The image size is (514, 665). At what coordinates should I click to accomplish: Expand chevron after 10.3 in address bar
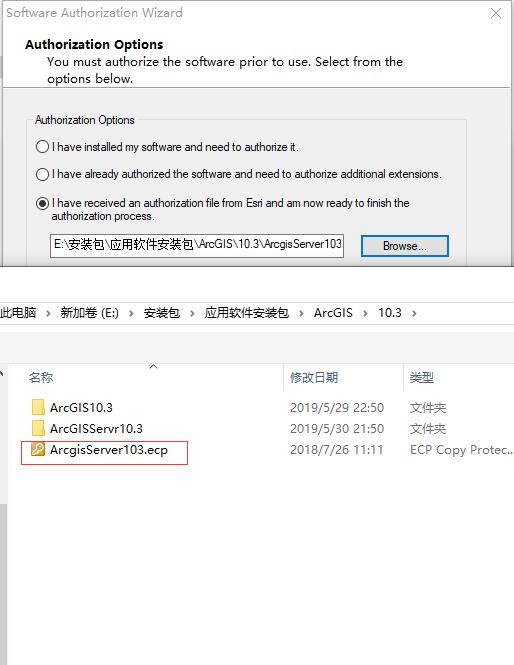click(x=414, y=313)
